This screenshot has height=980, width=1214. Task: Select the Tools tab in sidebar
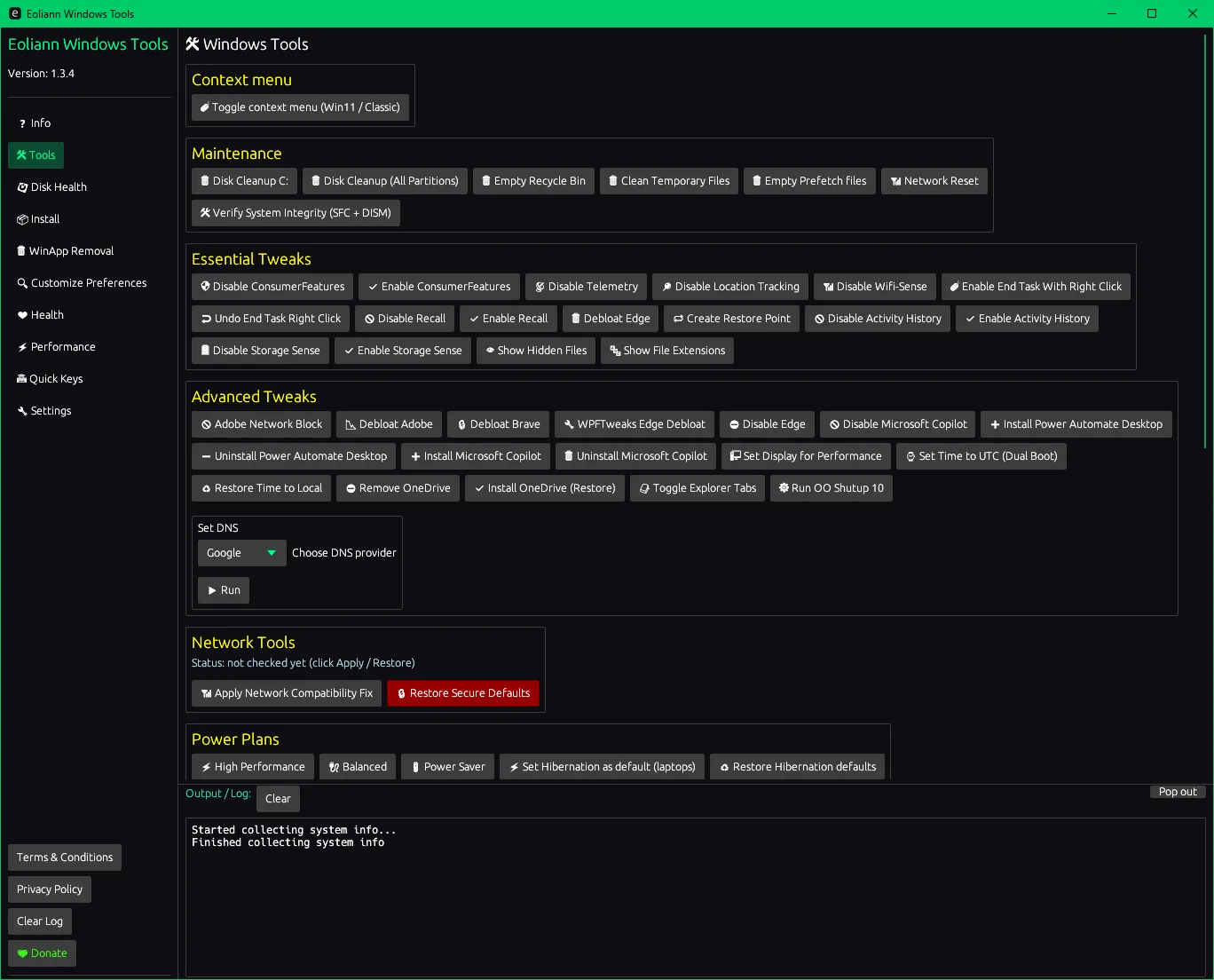pyautogui.click(x=36, y=155)
